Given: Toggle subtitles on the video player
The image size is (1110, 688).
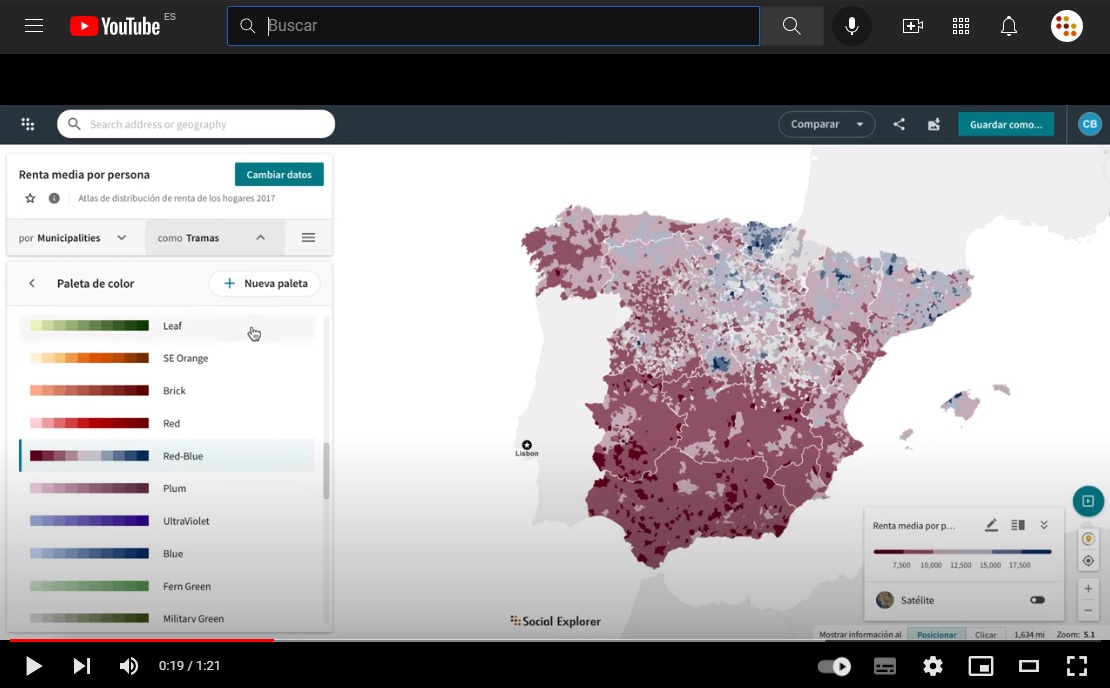Looking at the screenshot, I should [884, 666].
